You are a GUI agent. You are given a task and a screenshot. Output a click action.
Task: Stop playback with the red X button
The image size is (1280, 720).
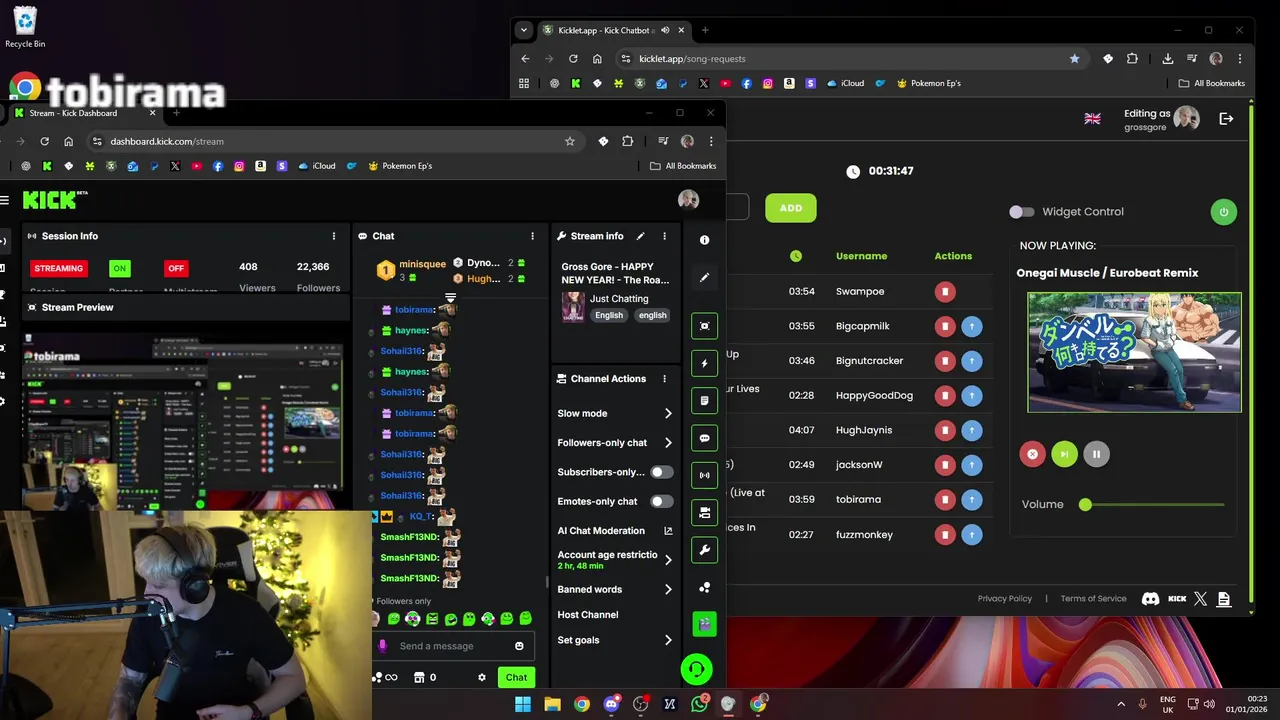1032,454
